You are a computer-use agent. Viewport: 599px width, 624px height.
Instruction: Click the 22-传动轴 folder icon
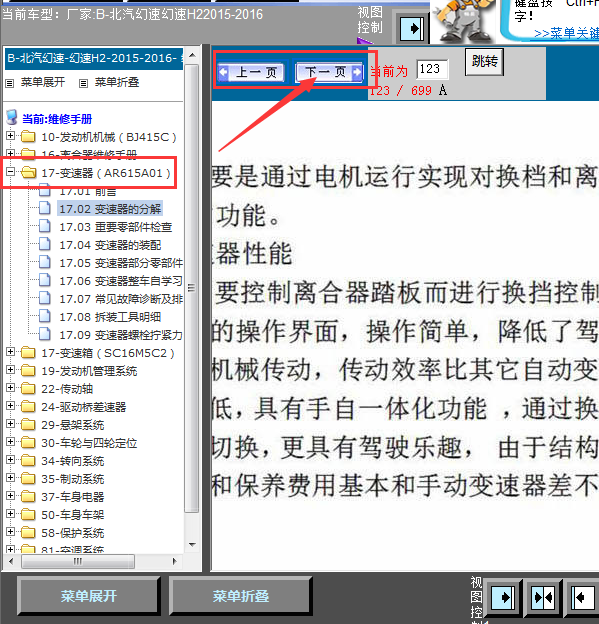[28, 388]
